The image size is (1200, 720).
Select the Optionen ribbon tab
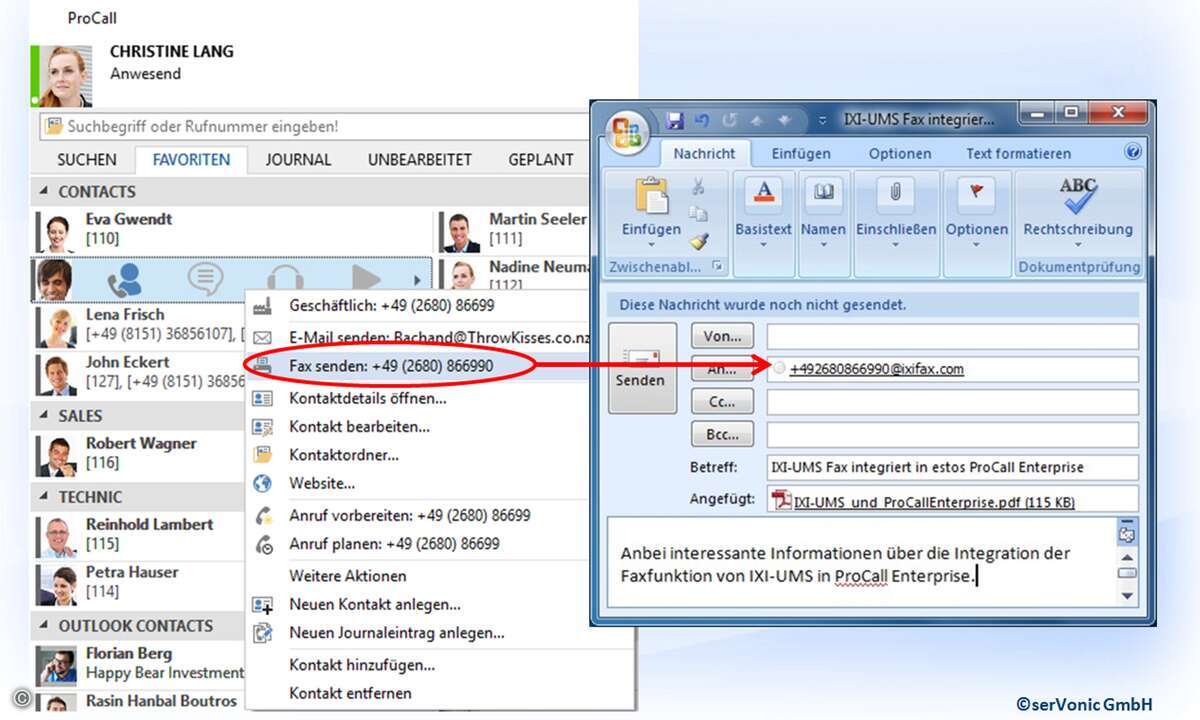(x=900, y=153)
